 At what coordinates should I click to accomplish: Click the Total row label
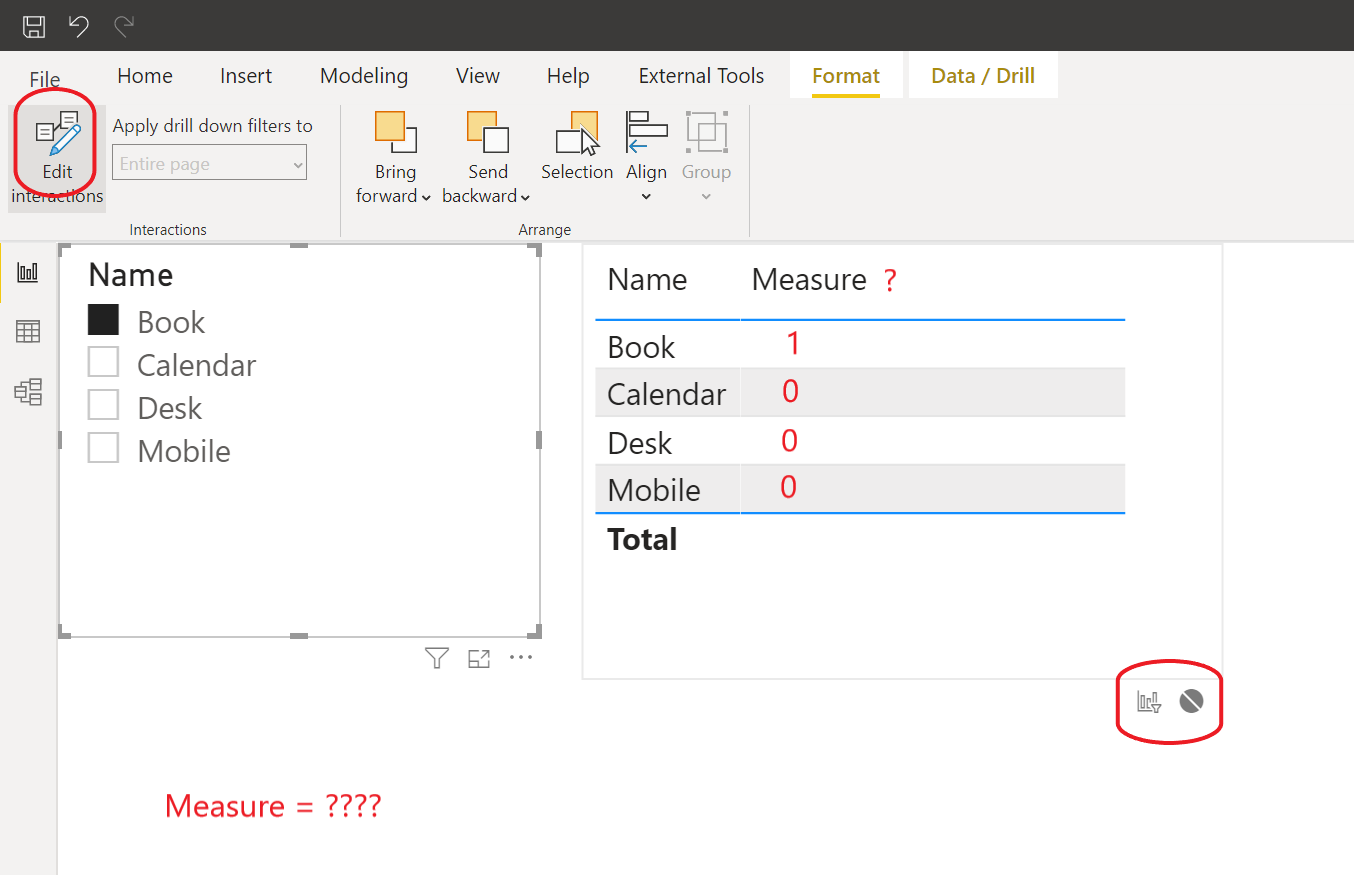pyautogui.click(x=642, y=540)
